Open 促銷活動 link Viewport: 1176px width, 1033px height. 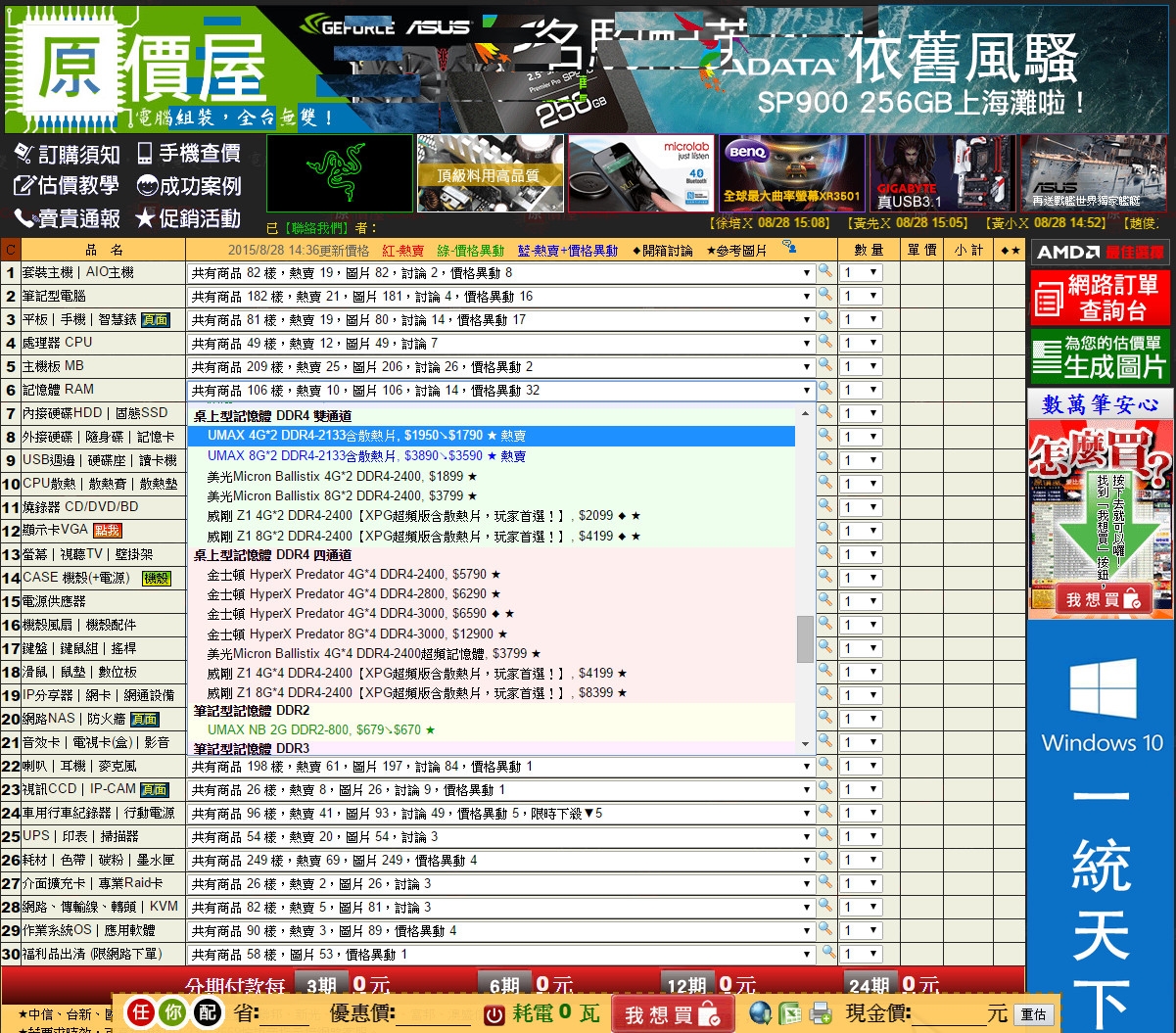188,217
